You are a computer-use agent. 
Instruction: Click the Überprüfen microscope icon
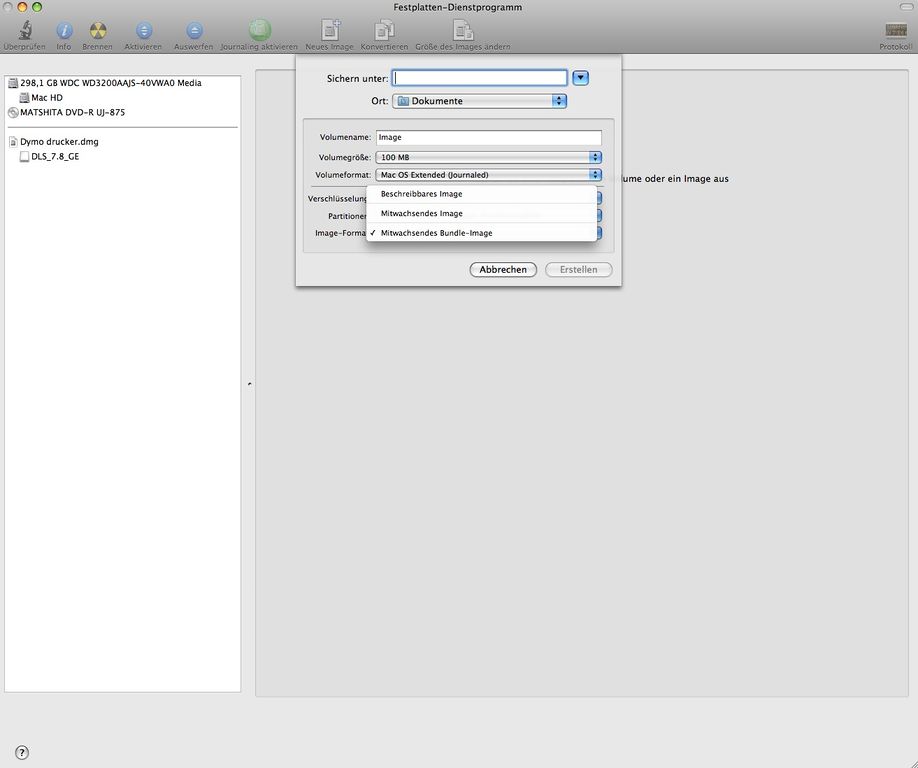tap(24, 31)
